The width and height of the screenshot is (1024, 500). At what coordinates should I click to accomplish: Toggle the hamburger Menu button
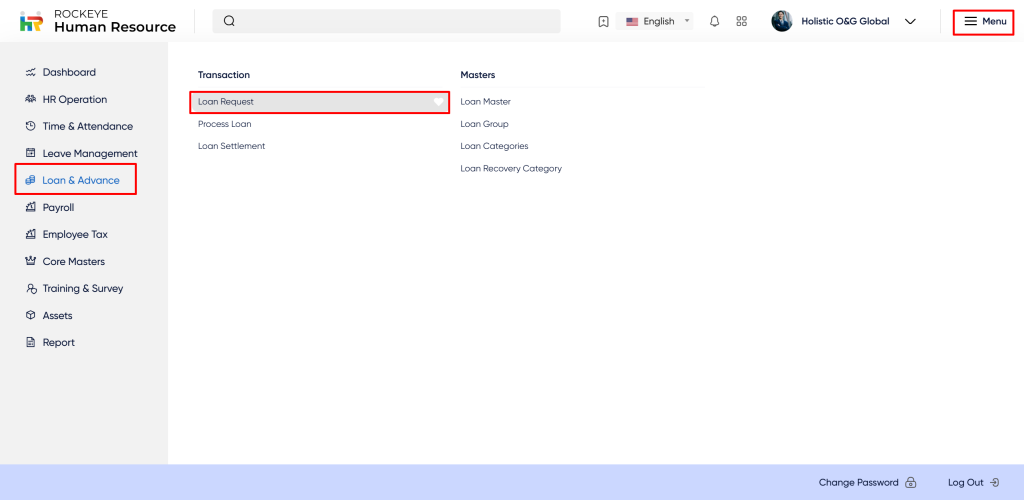point(984,21)
